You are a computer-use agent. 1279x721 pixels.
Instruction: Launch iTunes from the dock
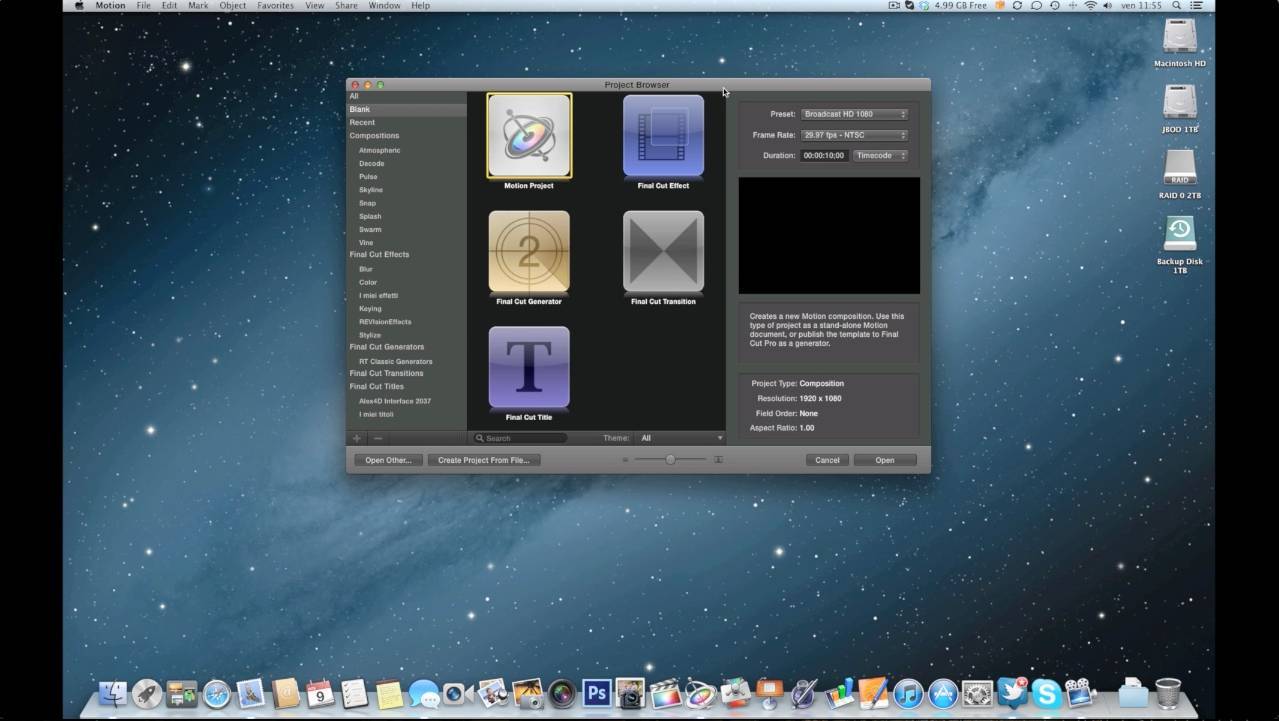pyautogui.click(x=908, y=693)
